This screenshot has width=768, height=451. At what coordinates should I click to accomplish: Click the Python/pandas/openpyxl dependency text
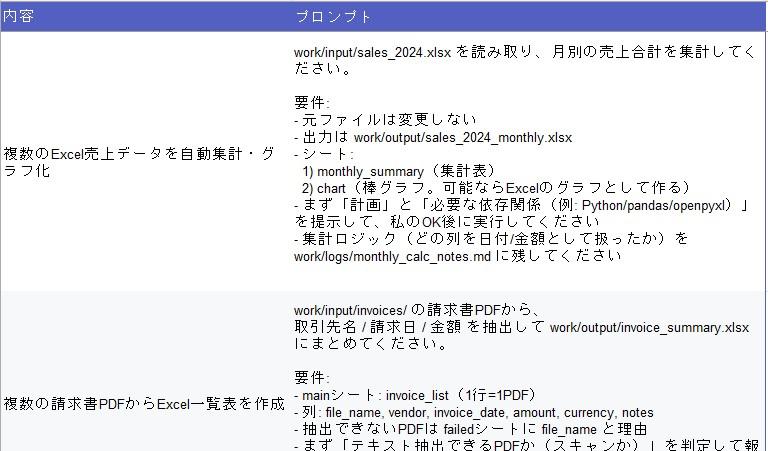652,205
